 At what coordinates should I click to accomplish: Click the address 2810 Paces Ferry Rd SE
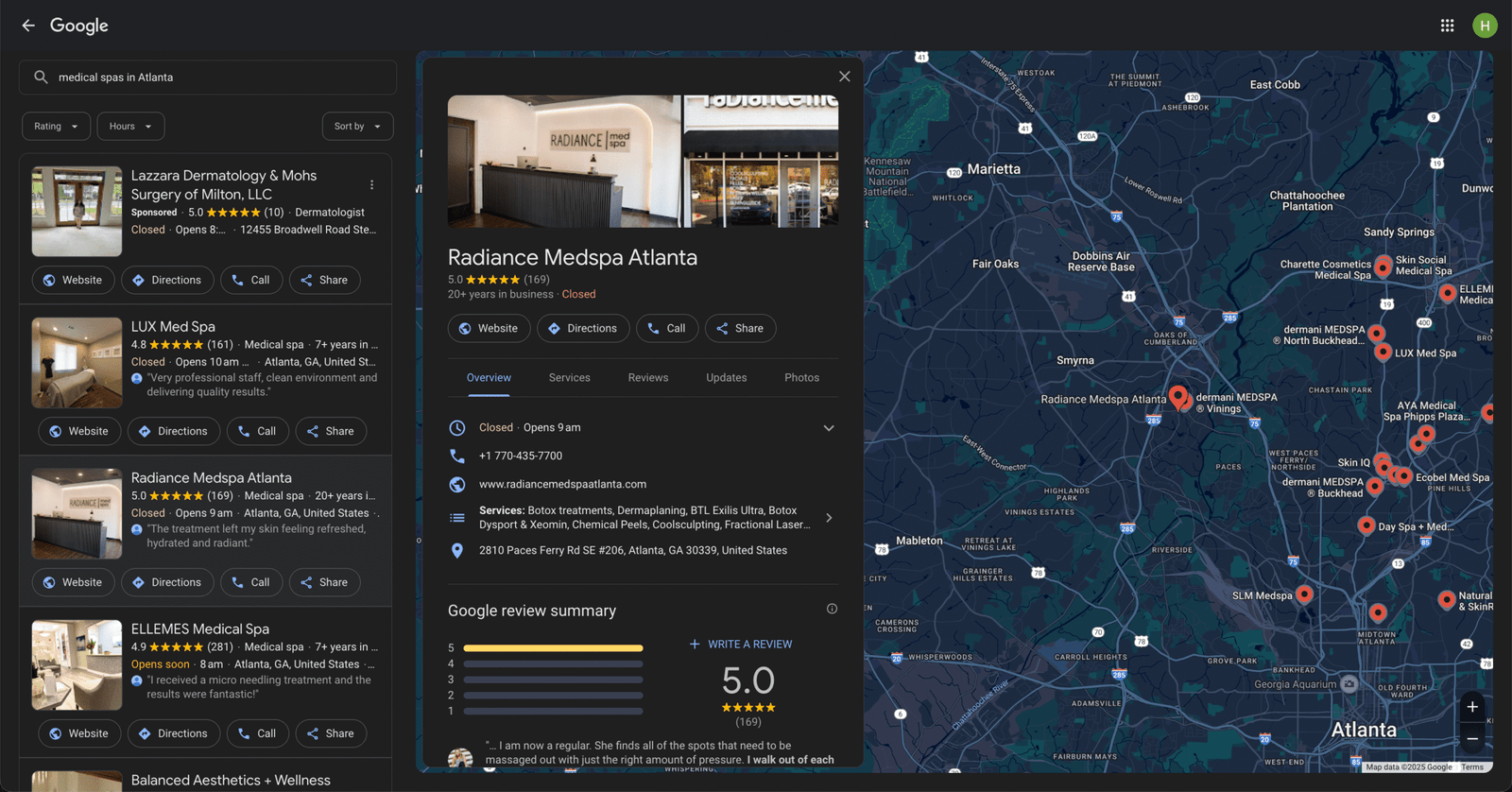tap(633, 550)
